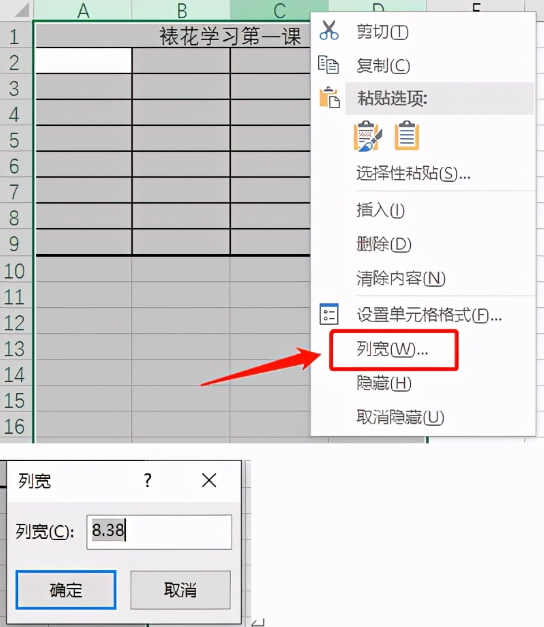Select row 7 header

pyautogui.click(x=14, y=192)
